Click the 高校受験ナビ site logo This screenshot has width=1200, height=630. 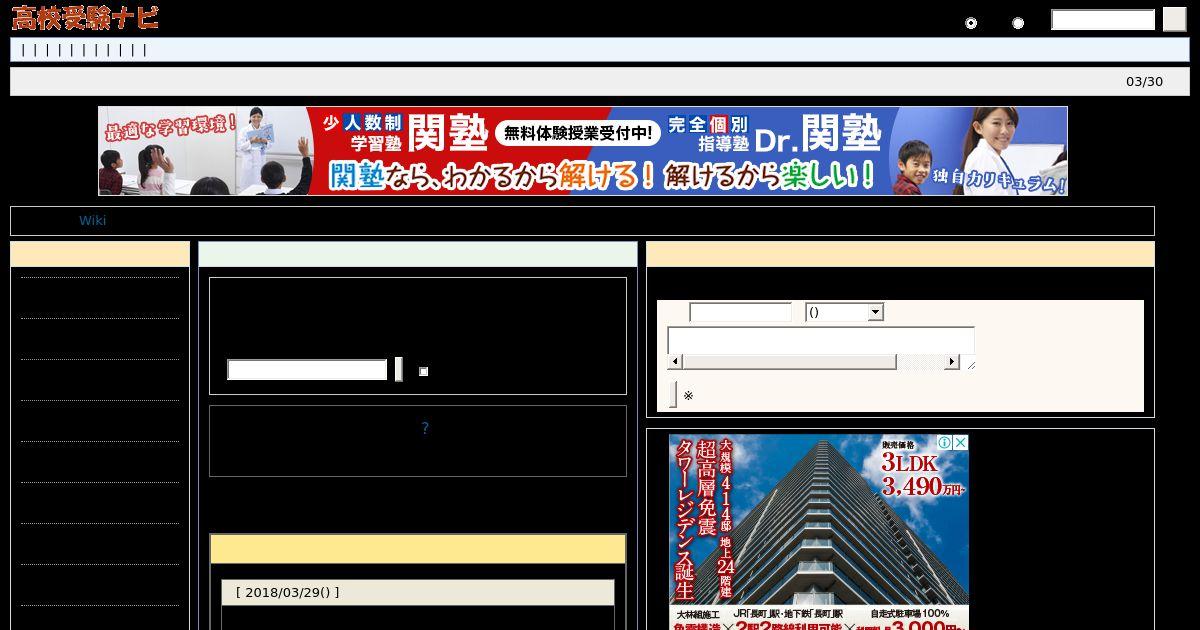tap(85, 18)
